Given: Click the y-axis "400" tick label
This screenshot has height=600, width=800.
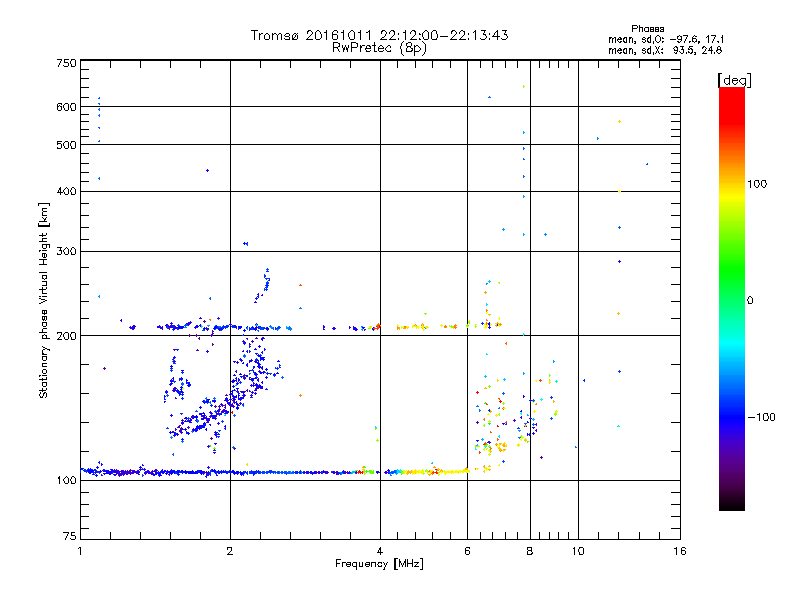Looking at the screenshot, I should [66, 191].
